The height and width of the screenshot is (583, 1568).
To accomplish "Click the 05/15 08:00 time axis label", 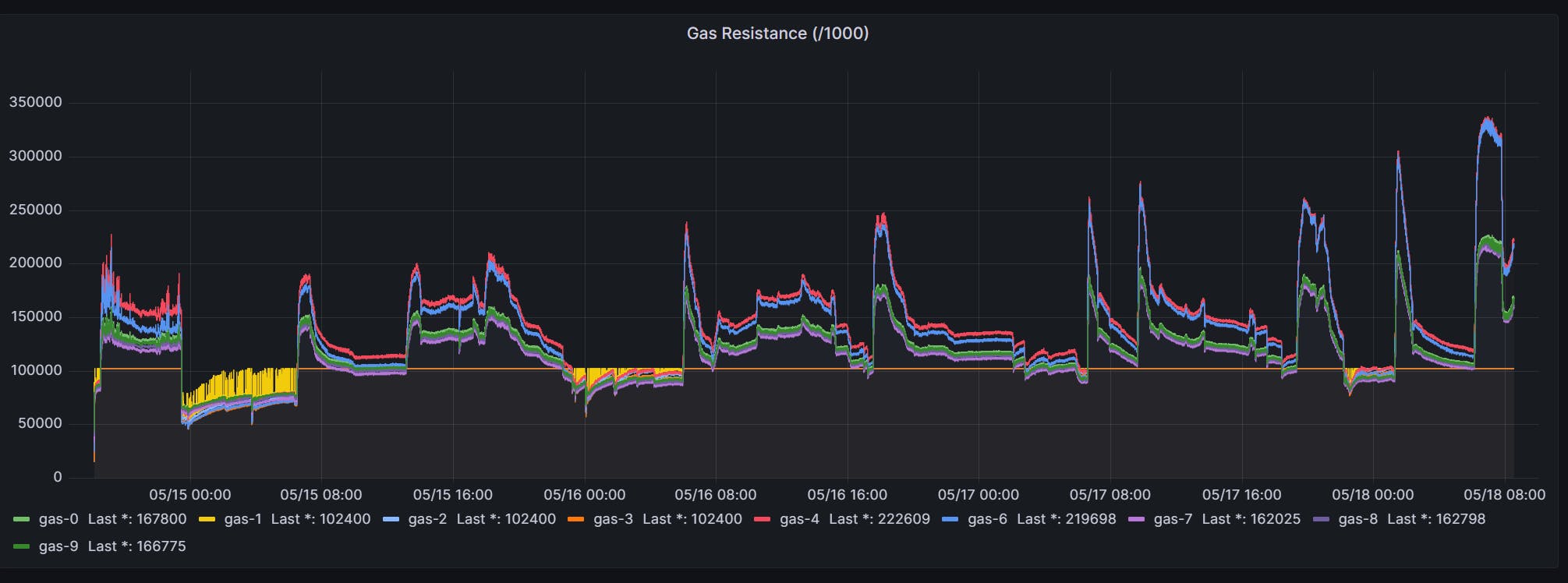I will [321, 495].
